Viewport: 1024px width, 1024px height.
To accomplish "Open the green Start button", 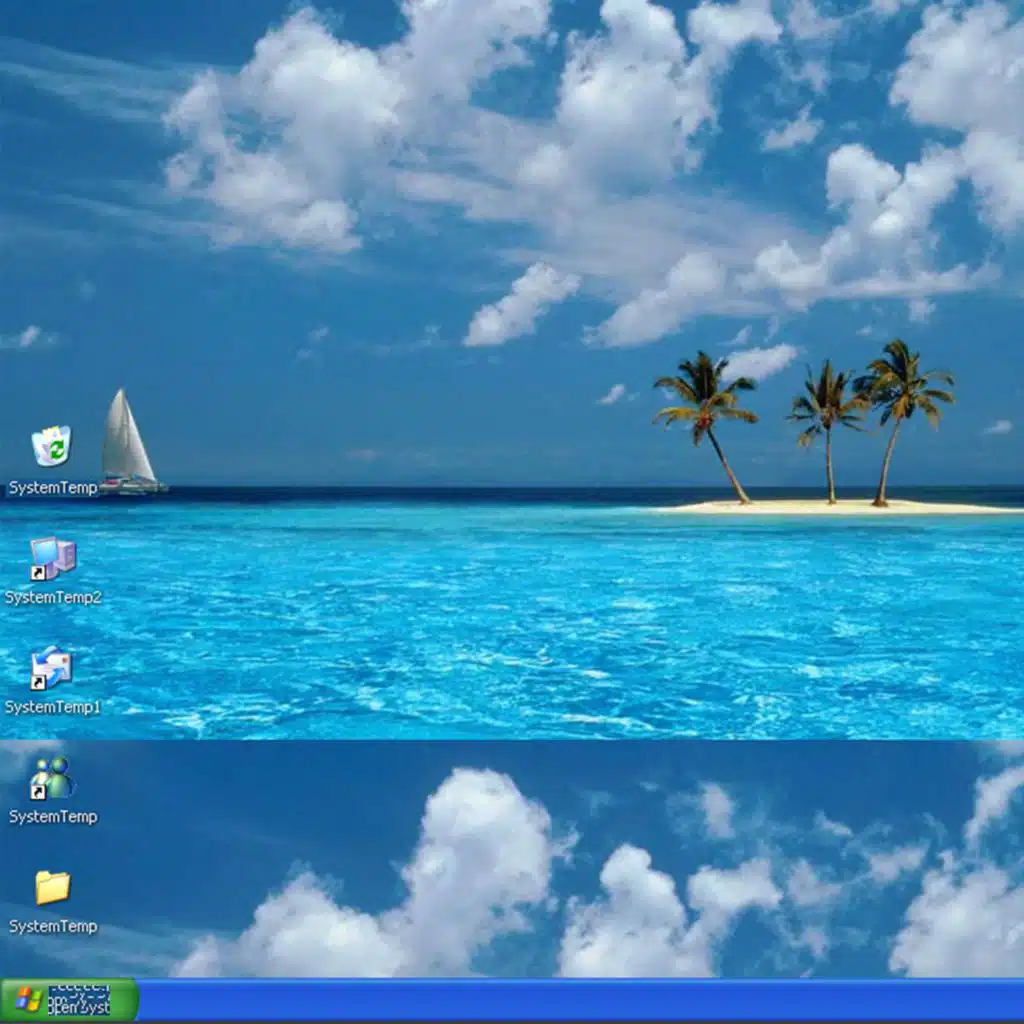I will click(69, 1000).
